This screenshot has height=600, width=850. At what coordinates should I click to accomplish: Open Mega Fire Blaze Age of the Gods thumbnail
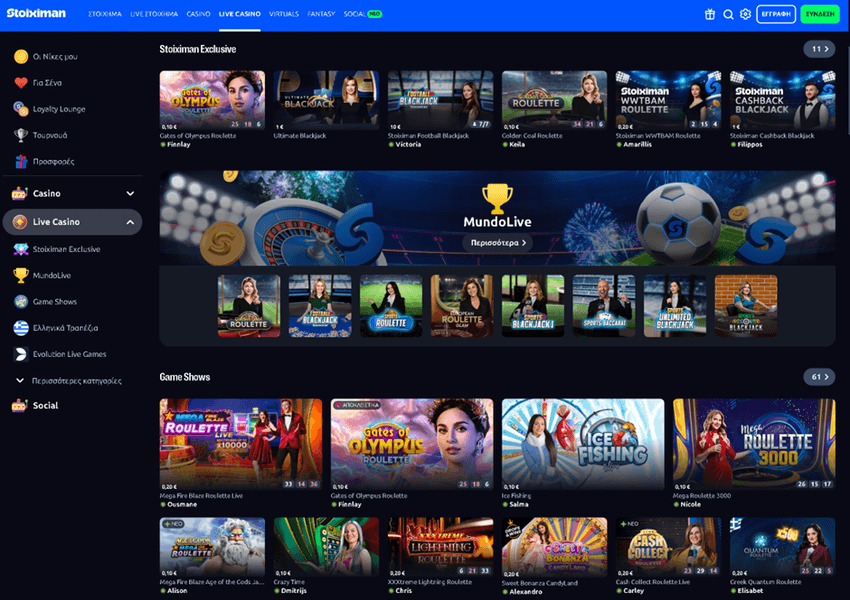(212, 546)
